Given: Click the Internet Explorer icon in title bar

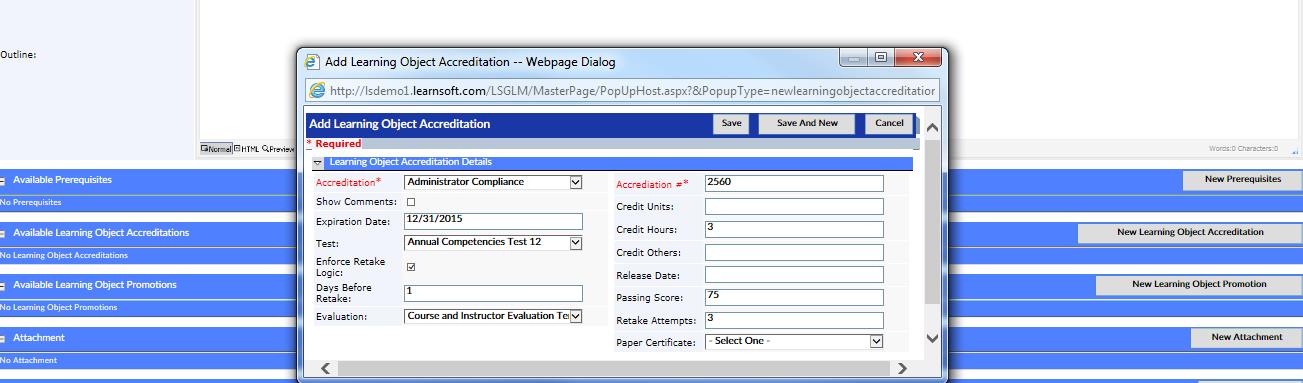Looking at the screenshot, I should point(313,61).
